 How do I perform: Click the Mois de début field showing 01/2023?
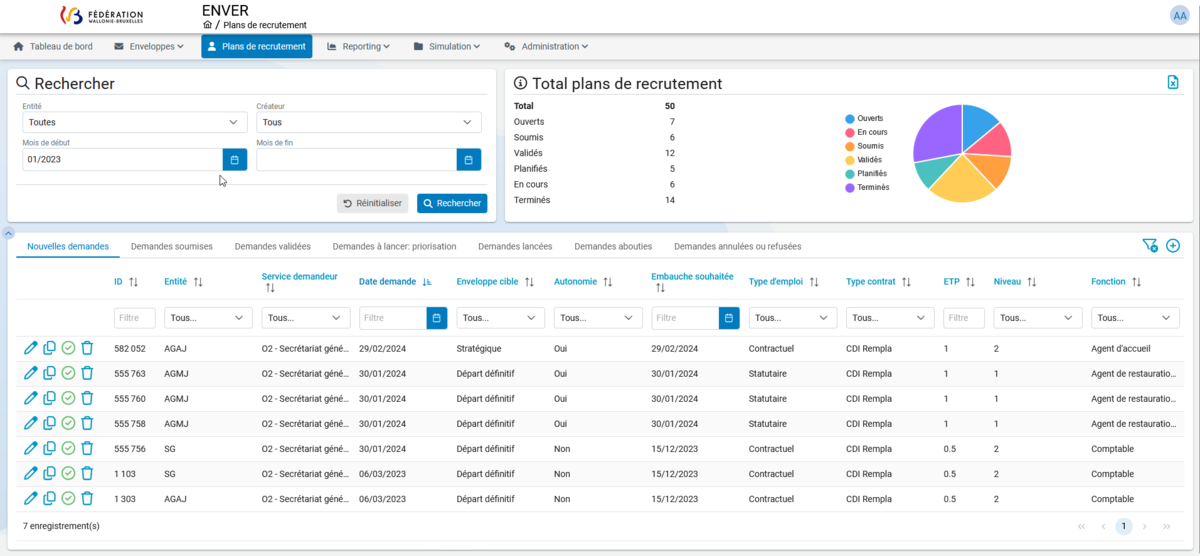point(123,159)
